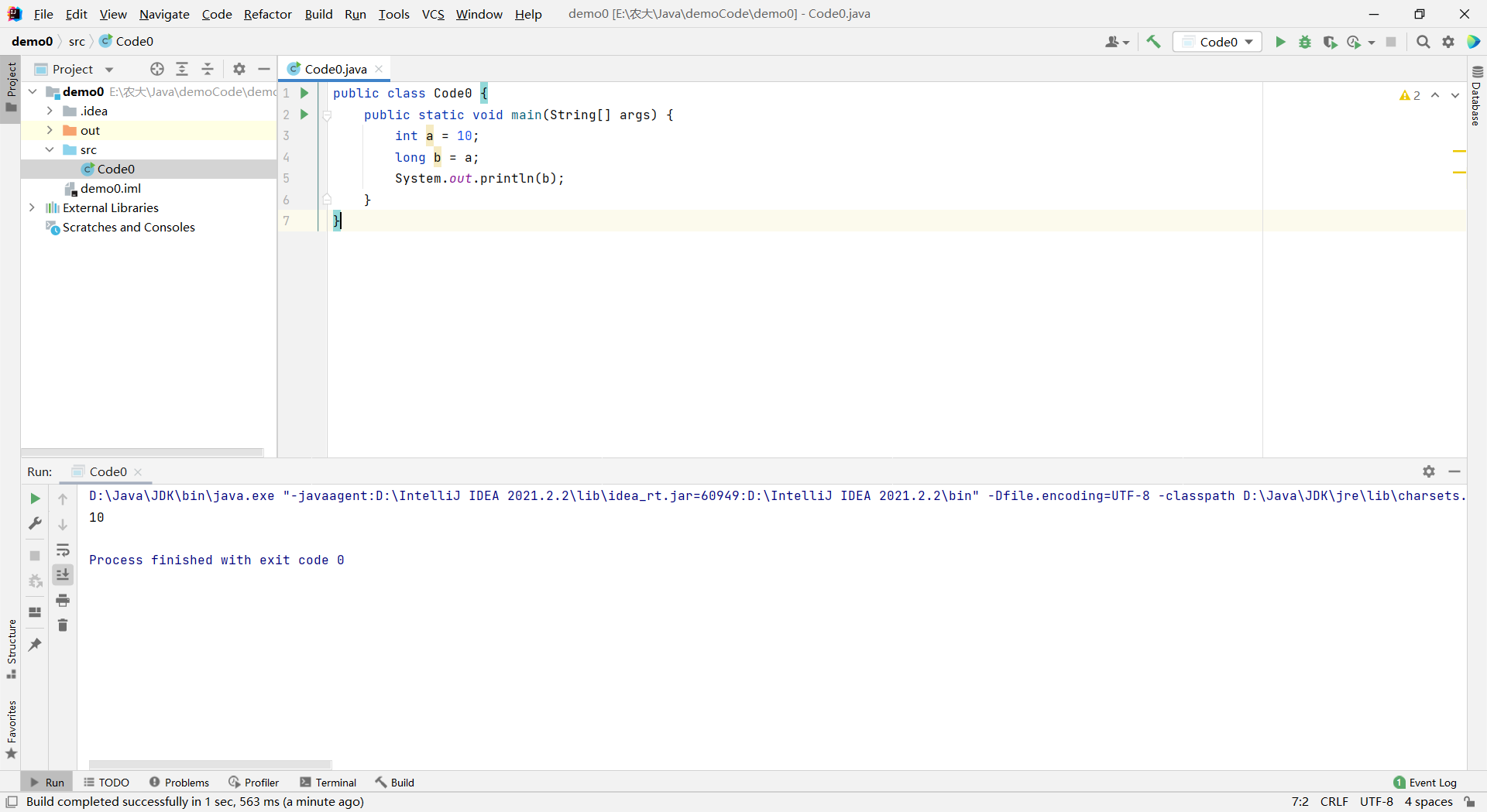Viewport: 1487px width, 812px height.
Task: Click the locate file crosshair icon in Project panel
Action: coord(157,69)
